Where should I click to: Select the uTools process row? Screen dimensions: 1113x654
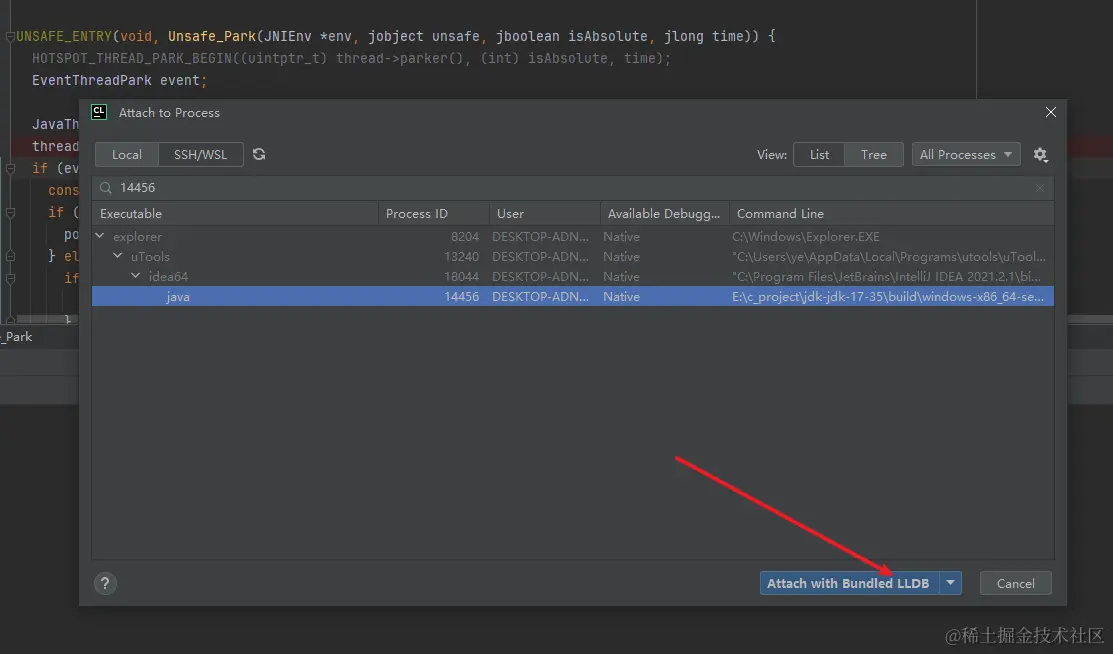572,256
